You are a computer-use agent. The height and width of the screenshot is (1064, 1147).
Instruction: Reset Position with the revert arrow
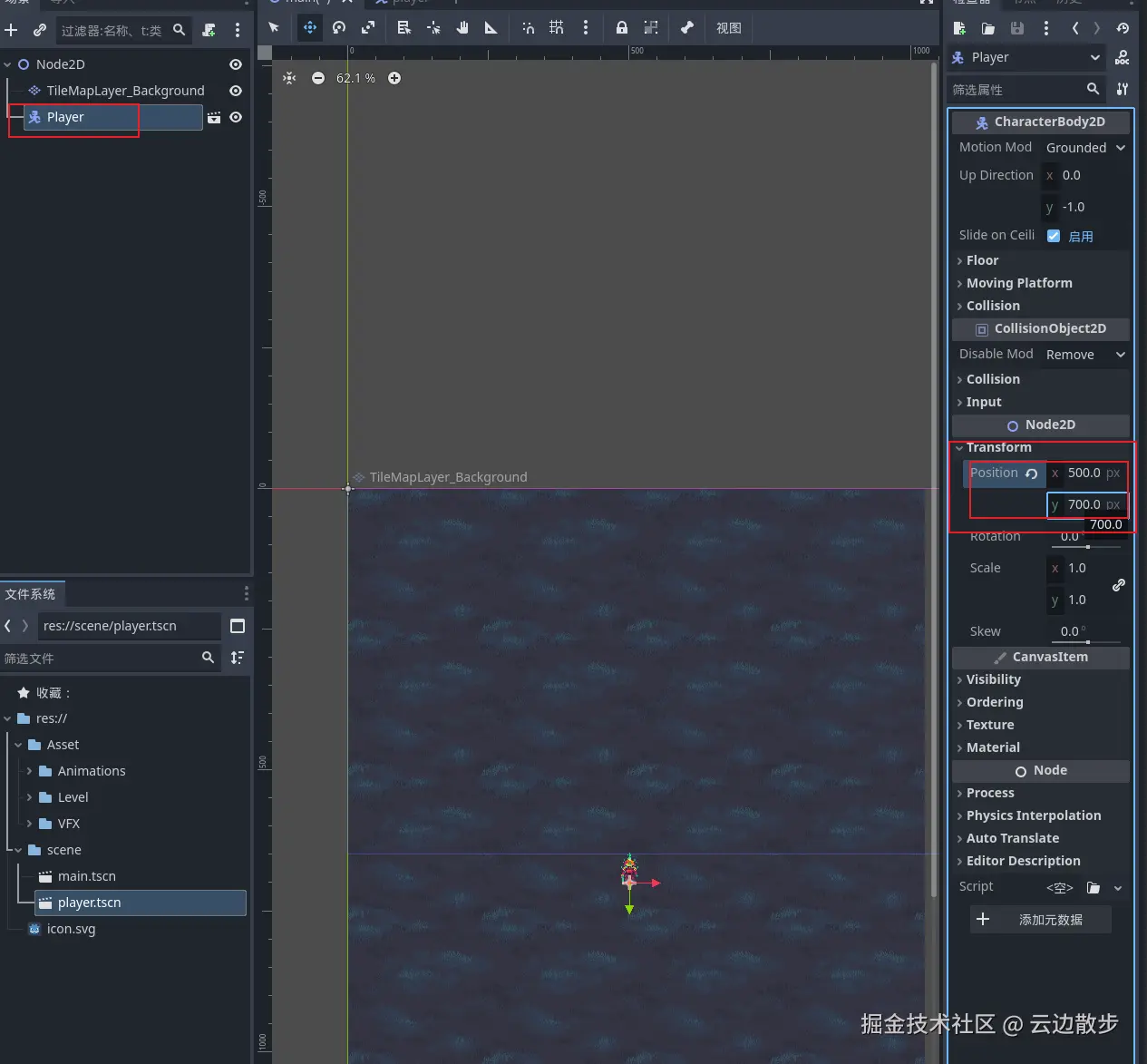[x=1031, y=473]
